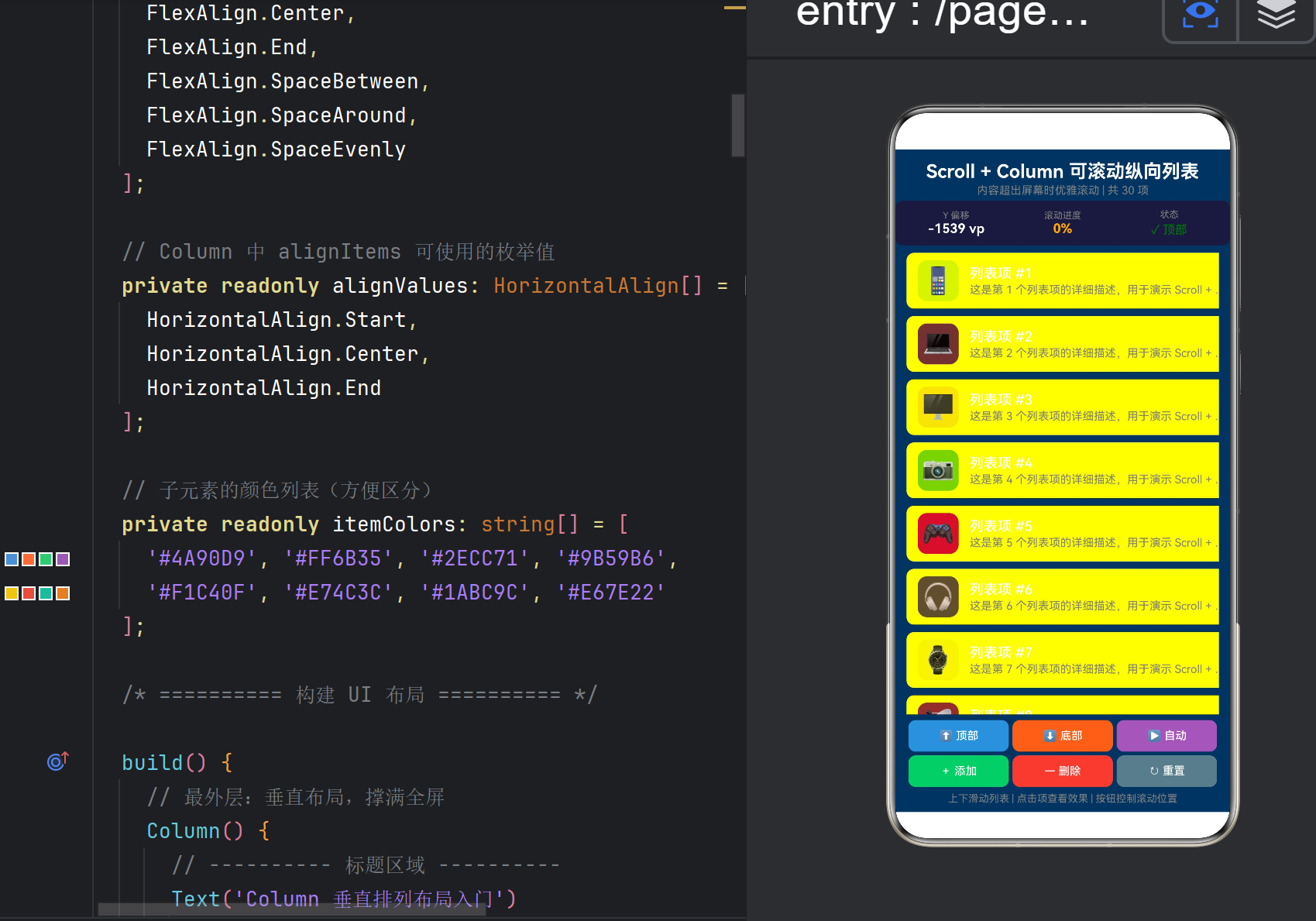Select list row titled 列表项 #4
The height and width of the screenshot is (921, 1316).
[x=1062, y=470]
